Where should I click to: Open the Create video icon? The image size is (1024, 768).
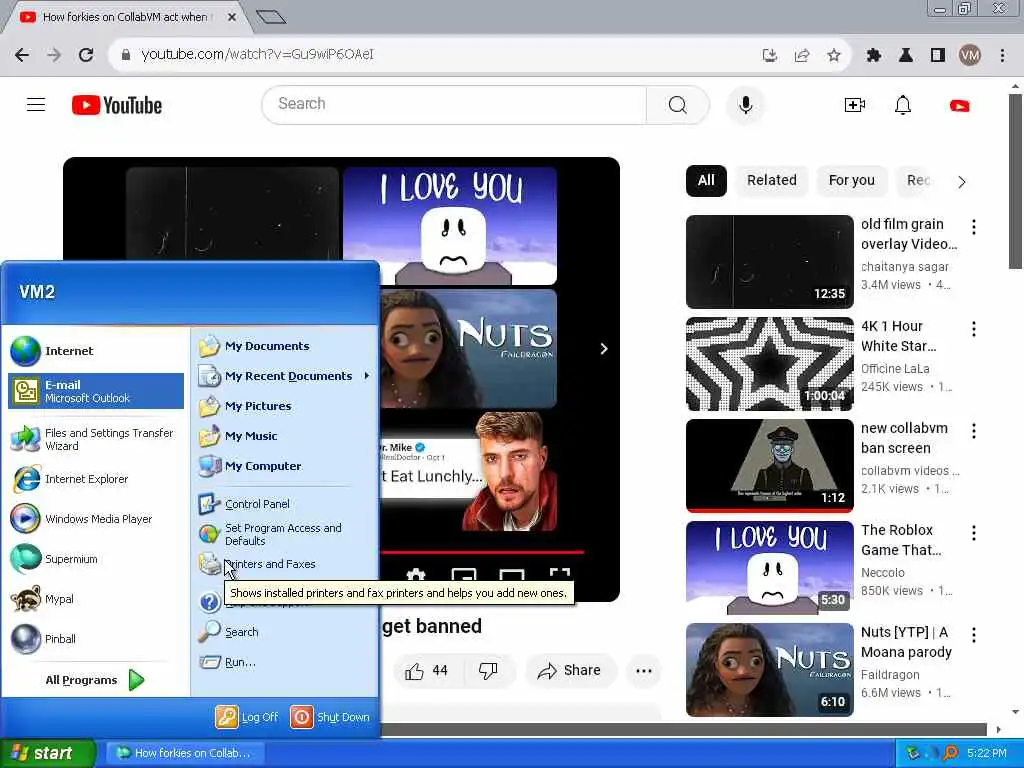[x=854, y=105]
